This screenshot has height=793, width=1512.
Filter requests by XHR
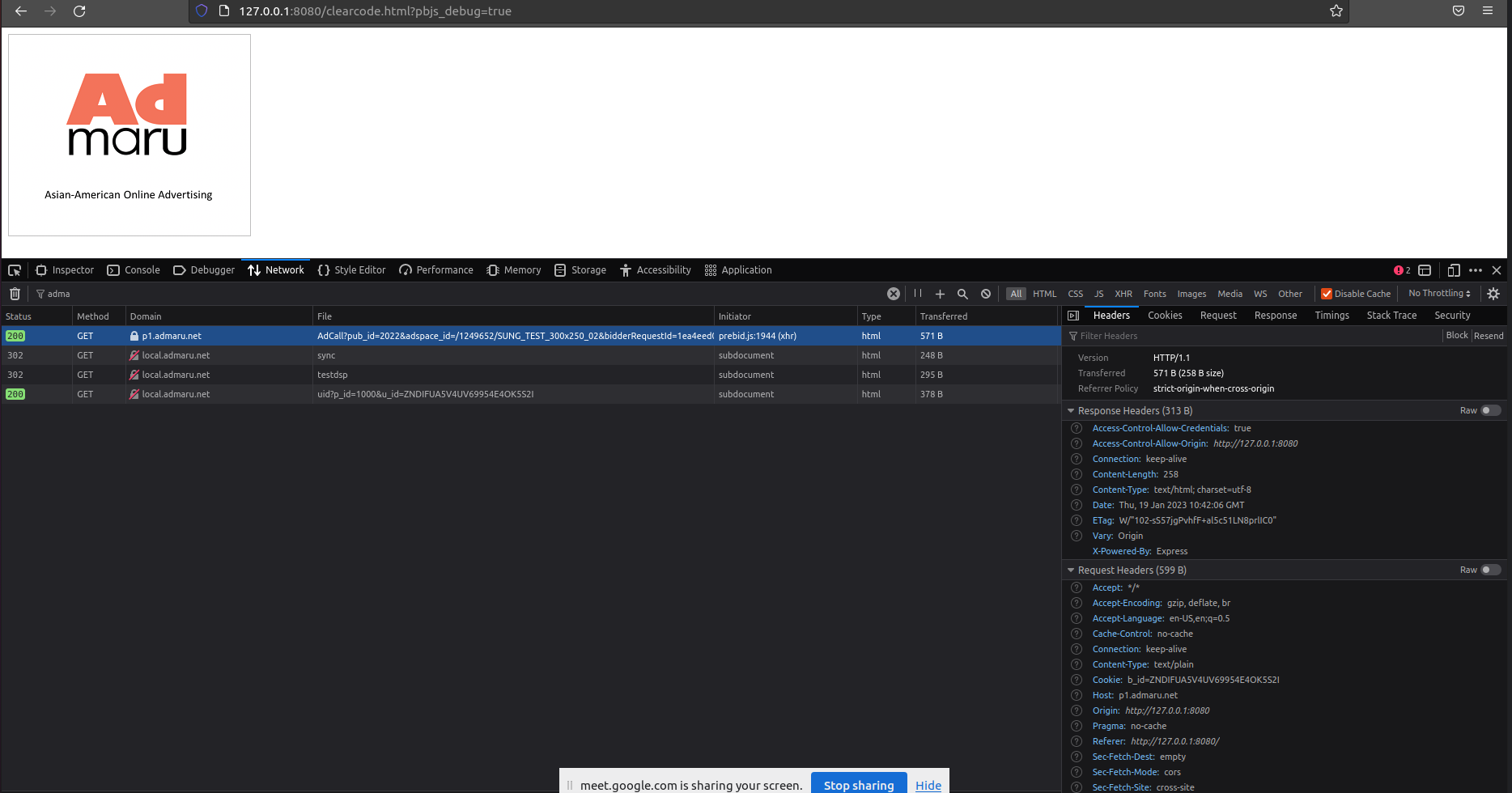[x=1123, y=294]
